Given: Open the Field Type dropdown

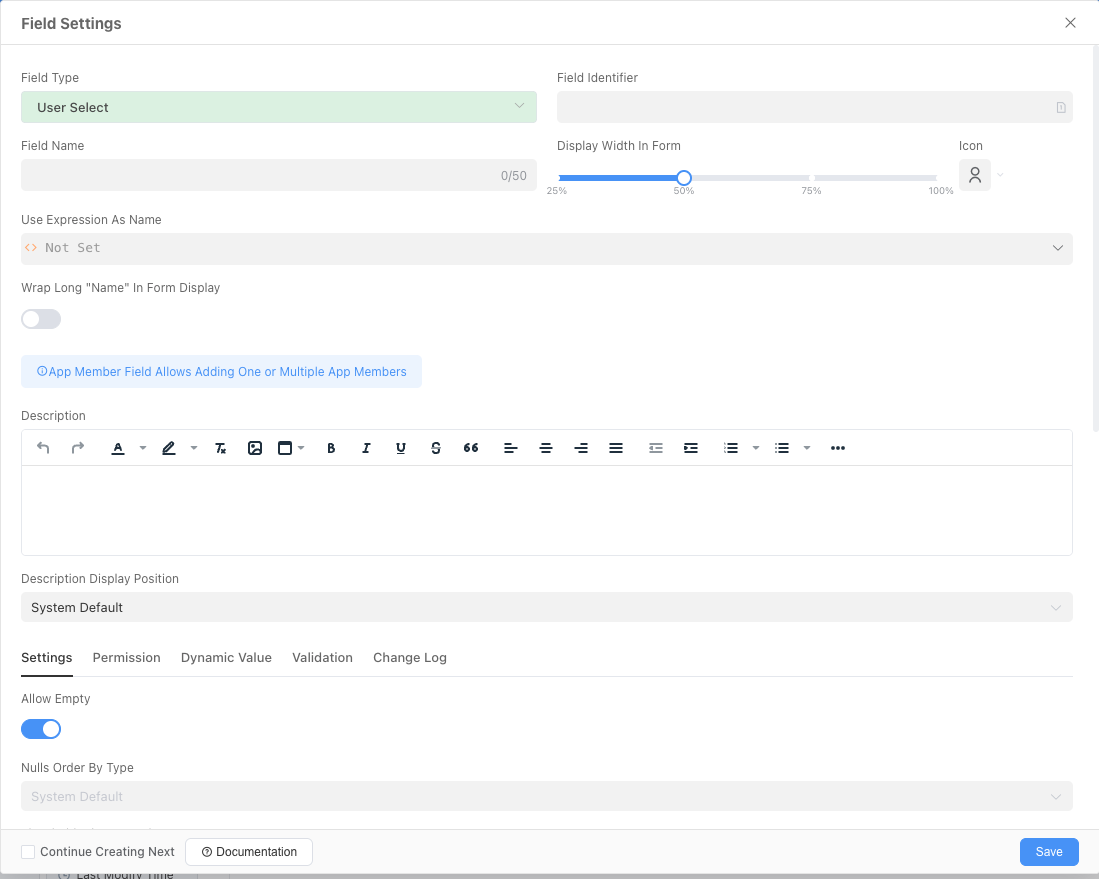Looking at the screenshot, I should [279, 107].
